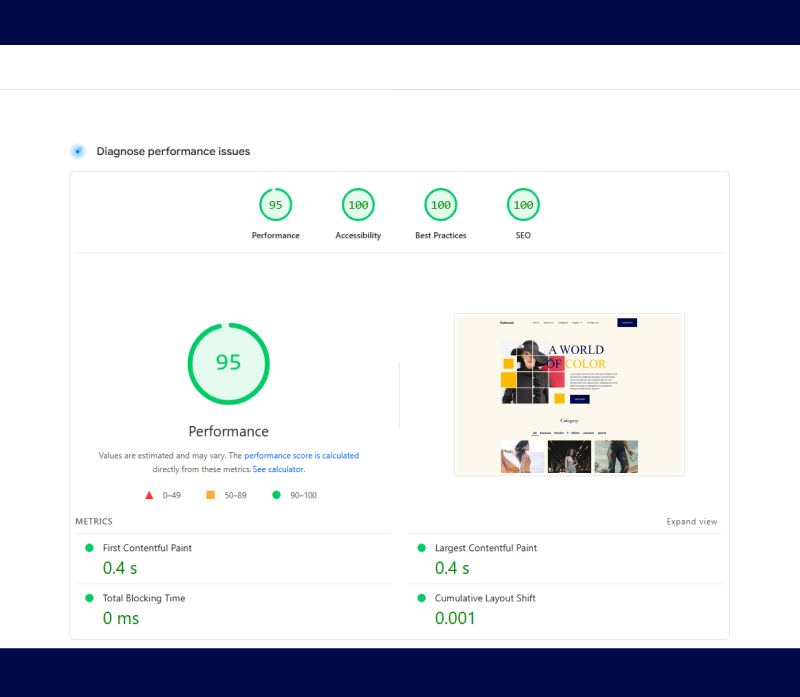Select the Best Practices score gauge
This screenshot has width=800, height=697.
[x=440, y=205]
